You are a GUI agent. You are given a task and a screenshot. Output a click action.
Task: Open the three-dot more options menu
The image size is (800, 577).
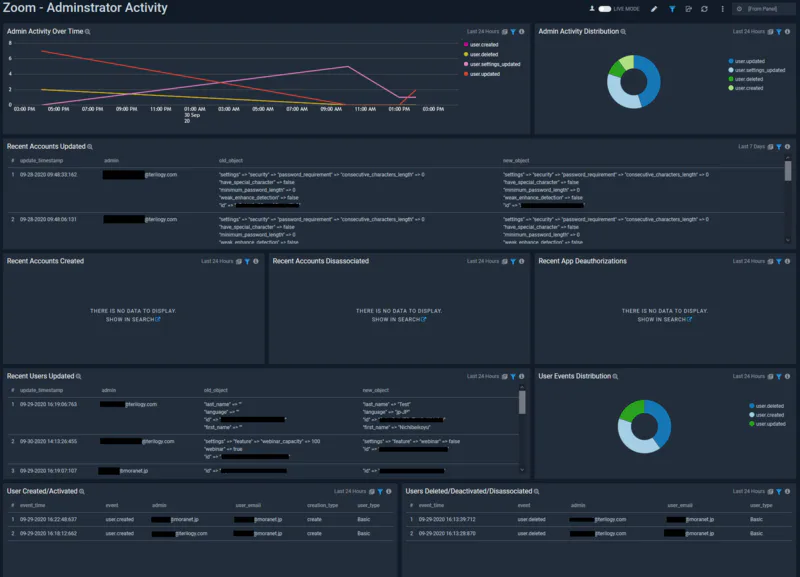click(722, 9)
